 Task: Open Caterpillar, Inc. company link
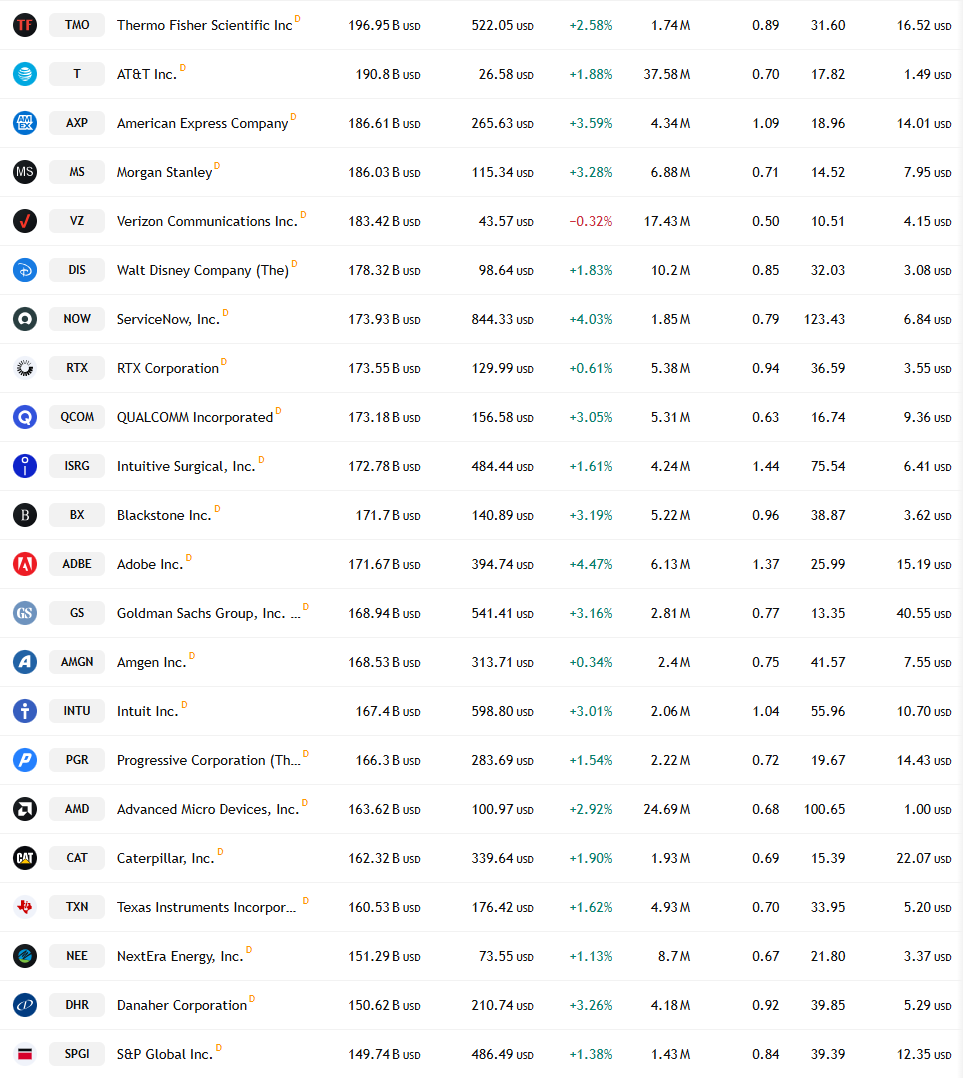click(x=166, y=858)
